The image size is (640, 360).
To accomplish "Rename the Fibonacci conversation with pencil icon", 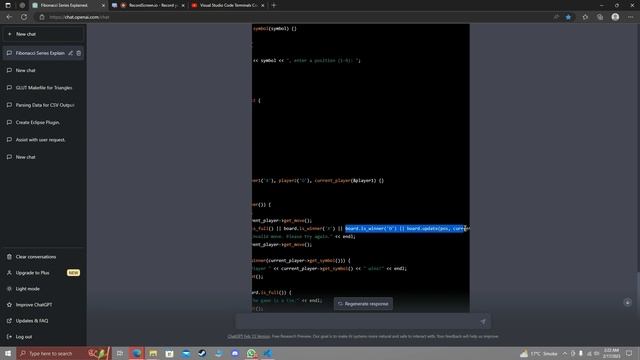I will (x=71, y=53).
